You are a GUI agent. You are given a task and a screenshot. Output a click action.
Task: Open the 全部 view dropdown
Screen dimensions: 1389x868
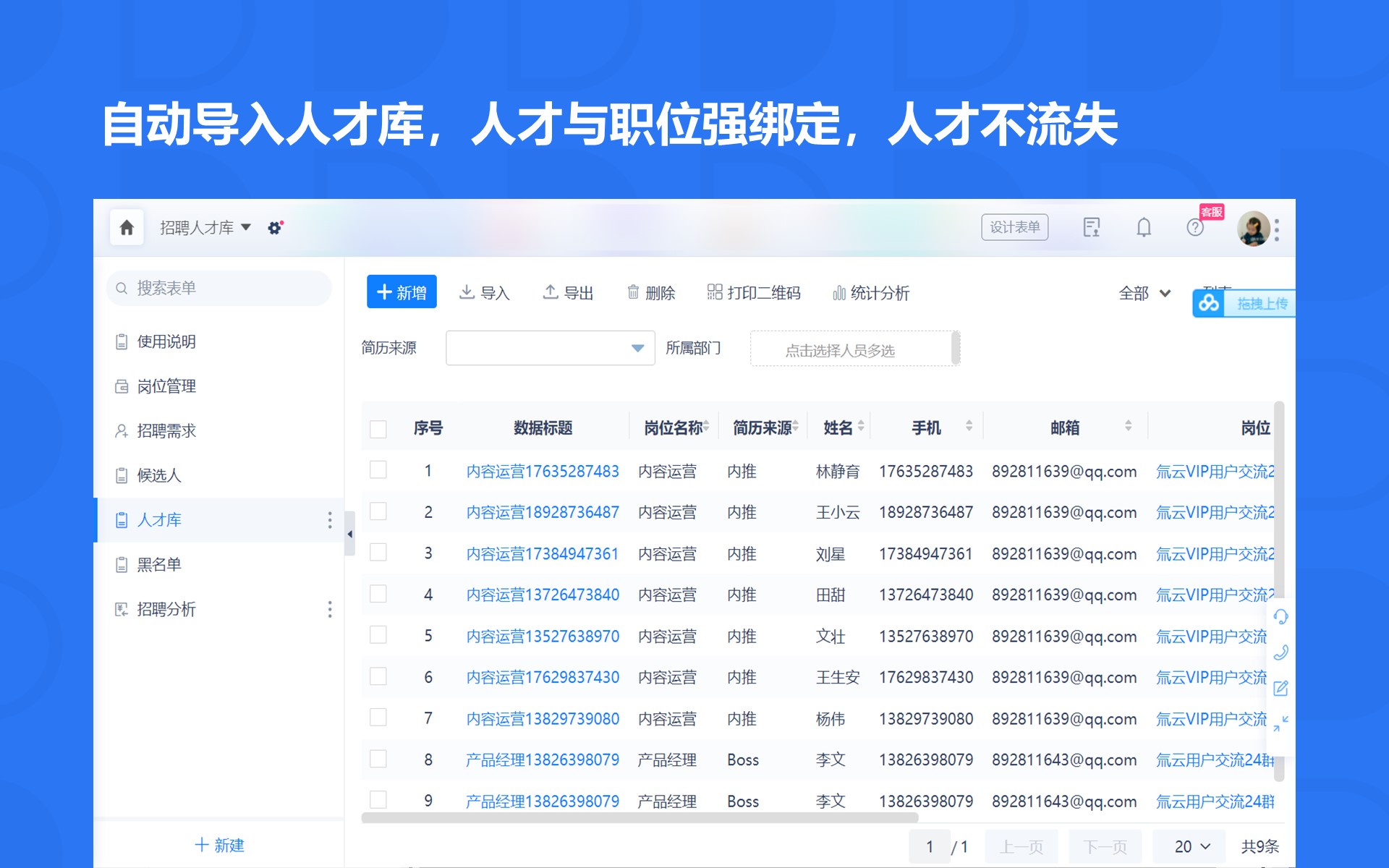(x=1144, y=293)
